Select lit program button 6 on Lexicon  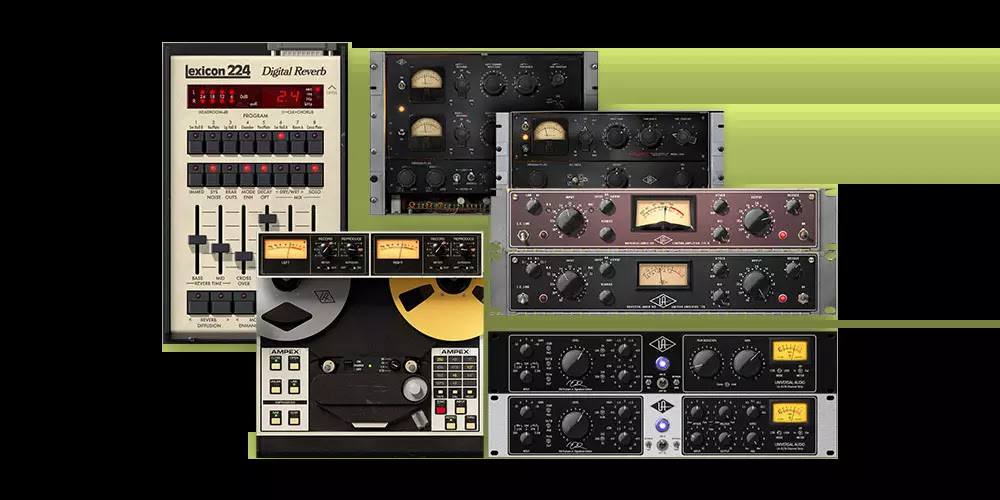click(281, 142)
